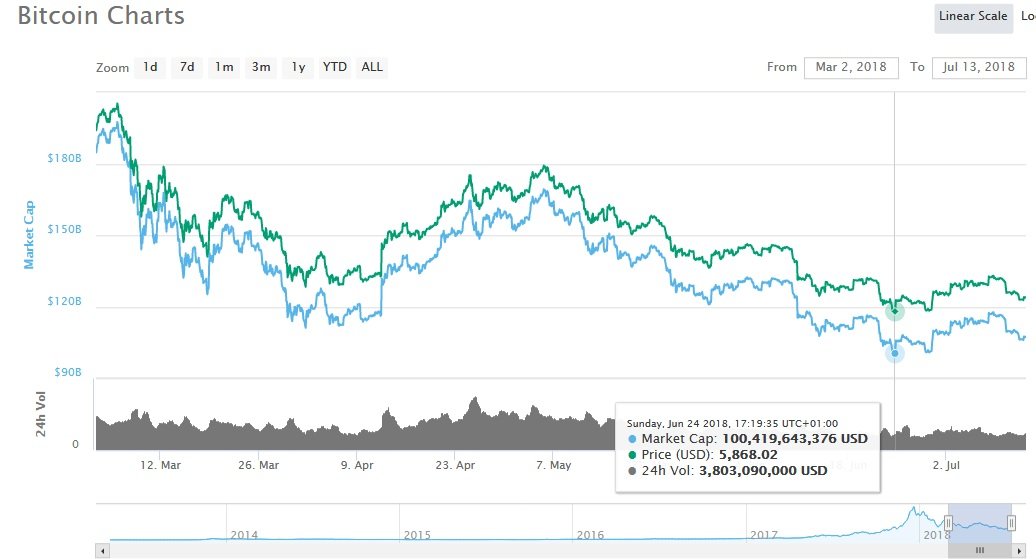Click the scrollbar left arrow
Viewport: 1036px width, 559px height.
pyautogui.click(x=102, y=550)
